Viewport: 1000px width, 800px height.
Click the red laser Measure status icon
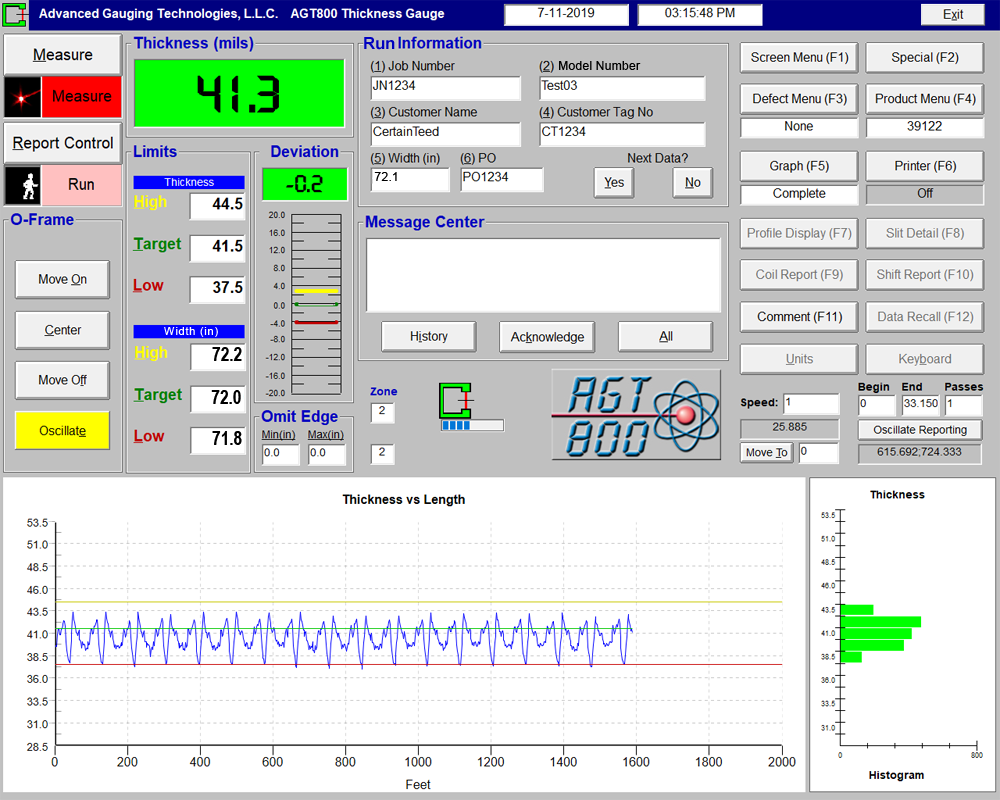click(x=23, y=97)
